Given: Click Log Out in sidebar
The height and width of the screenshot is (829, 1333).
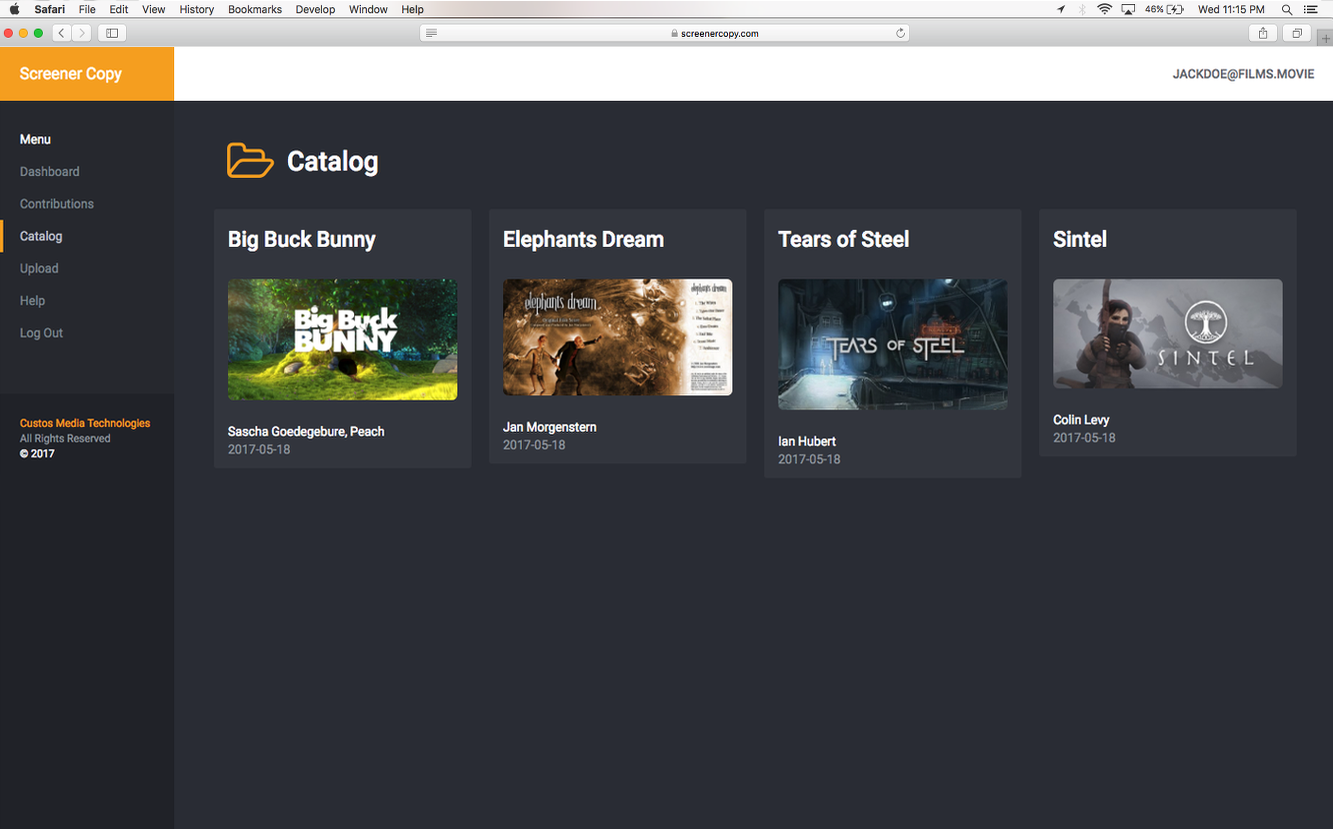Looking at the screenshot, I should click(41, 333).
